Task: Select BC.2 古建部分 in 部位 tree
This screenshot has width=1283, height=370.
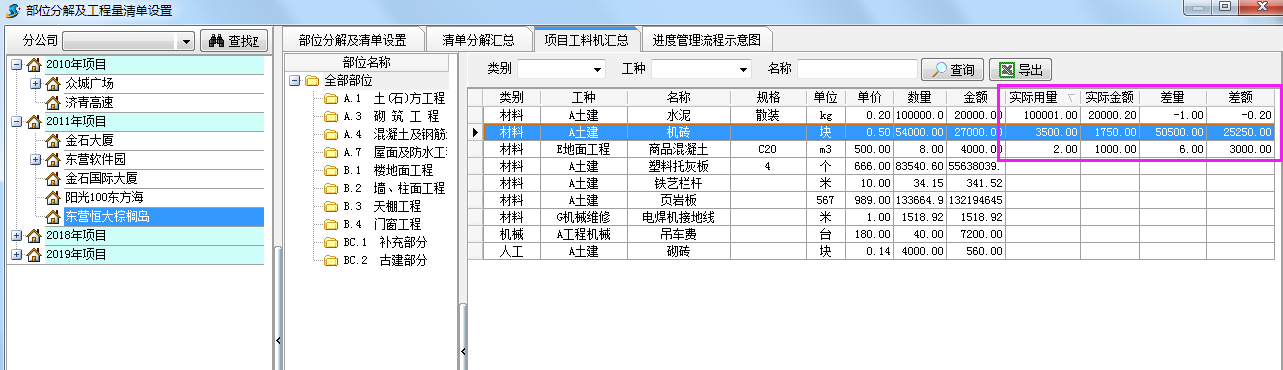Action: click(385, 260)
